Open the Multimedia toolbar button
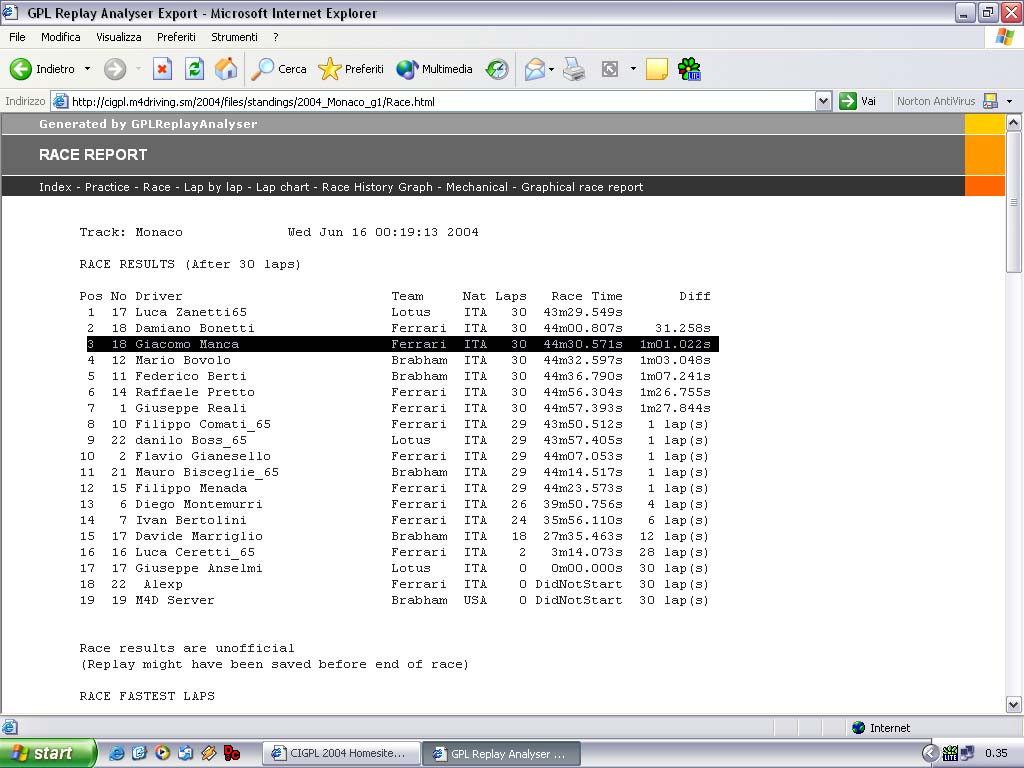 pos(434,69)
